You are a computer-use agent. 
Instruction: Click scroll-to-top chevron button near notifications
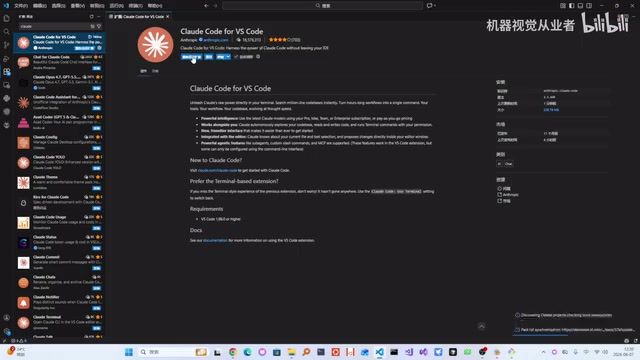[482, 326]
